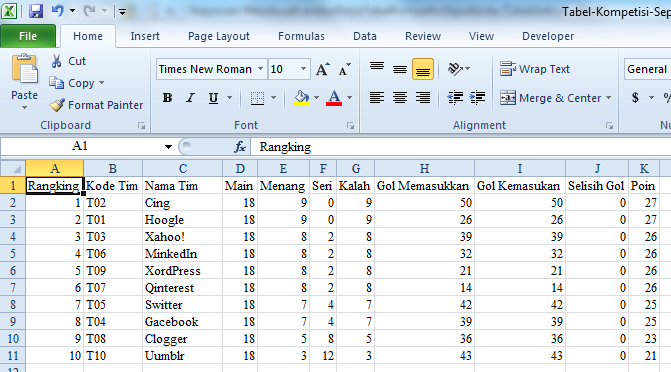Switch to the View tab
This screenshot has height=372, width=671.
[481, 36]
